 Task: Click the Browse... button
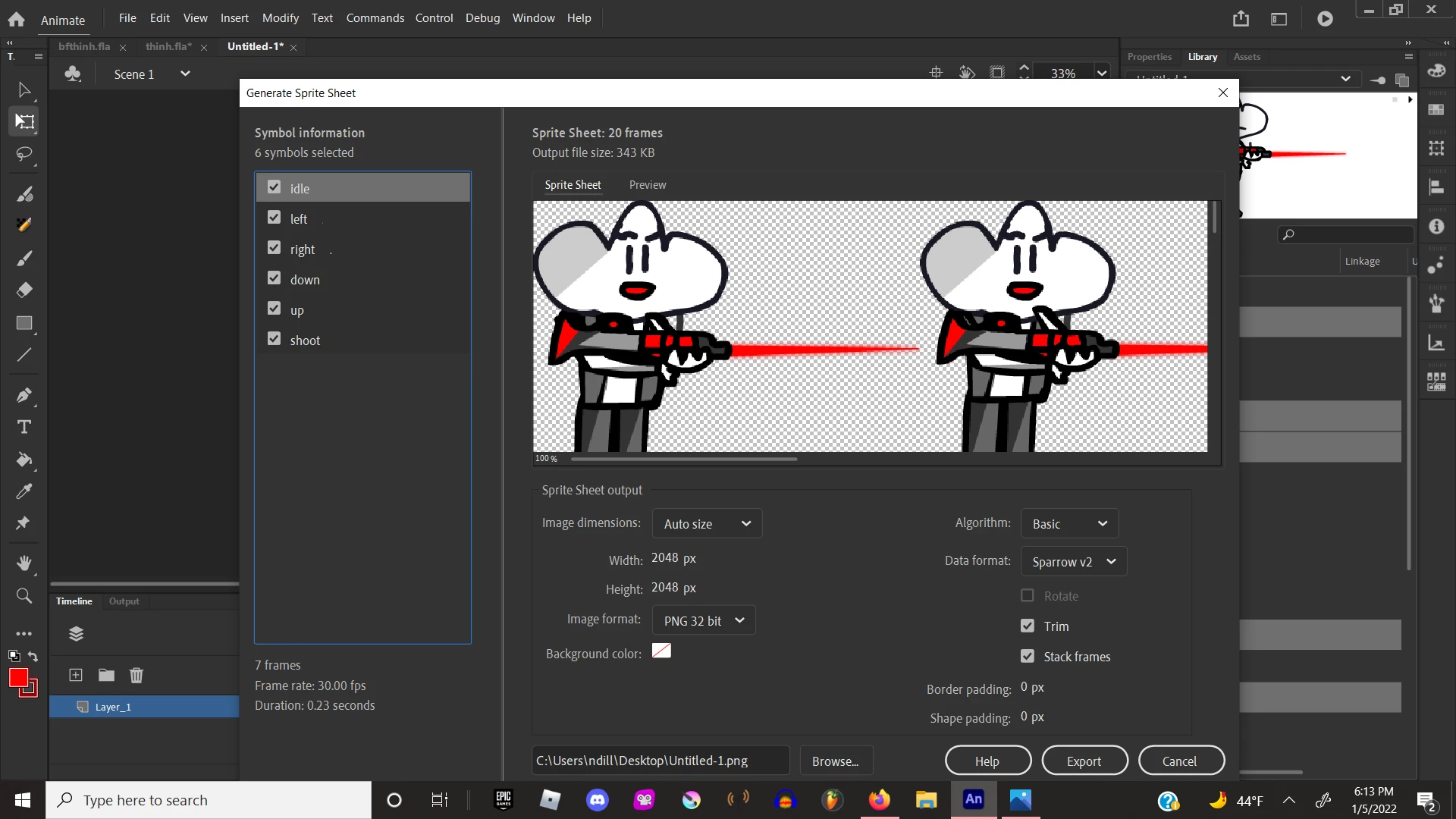(836, 761)
